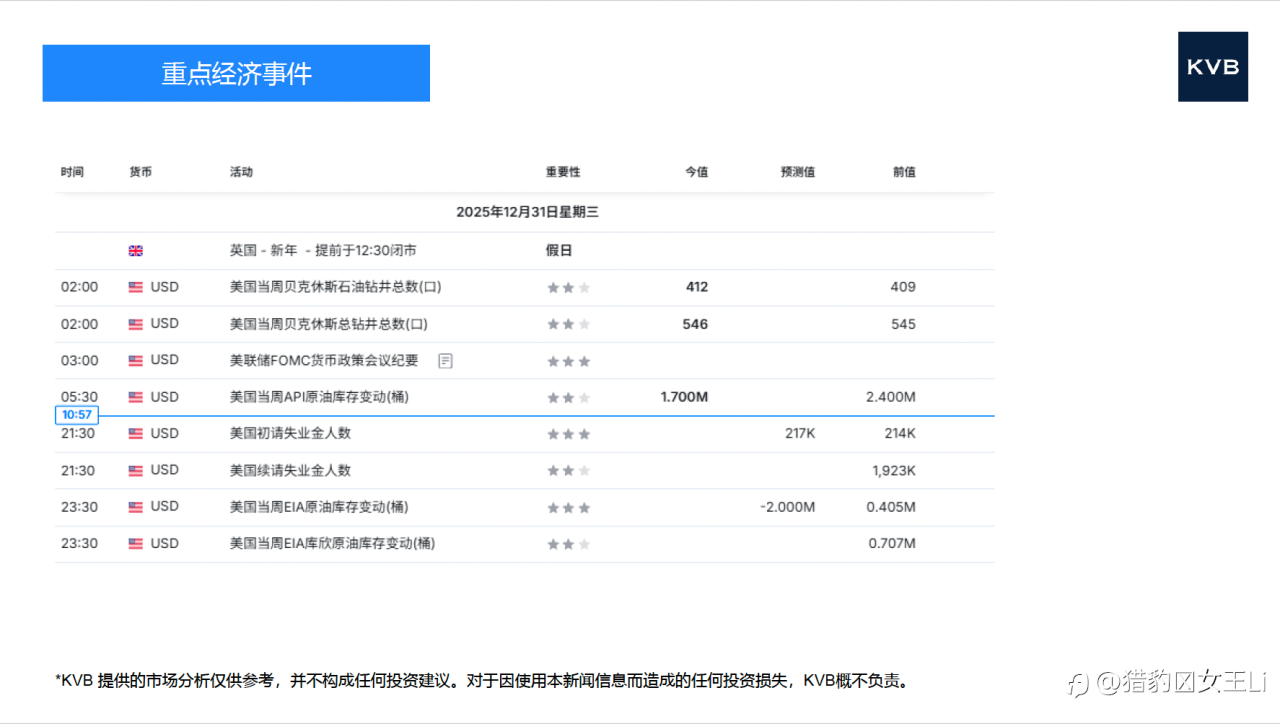This screenshot has width=1280, height=724.
Task: Open the 美国初请失业金人数 event
Action: [290, 434]
